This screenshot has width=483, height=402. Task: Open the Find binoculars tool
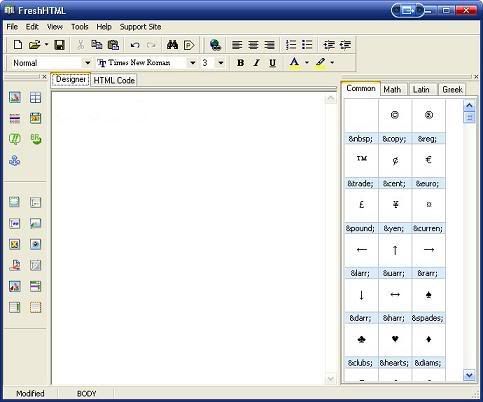[172, 45]
